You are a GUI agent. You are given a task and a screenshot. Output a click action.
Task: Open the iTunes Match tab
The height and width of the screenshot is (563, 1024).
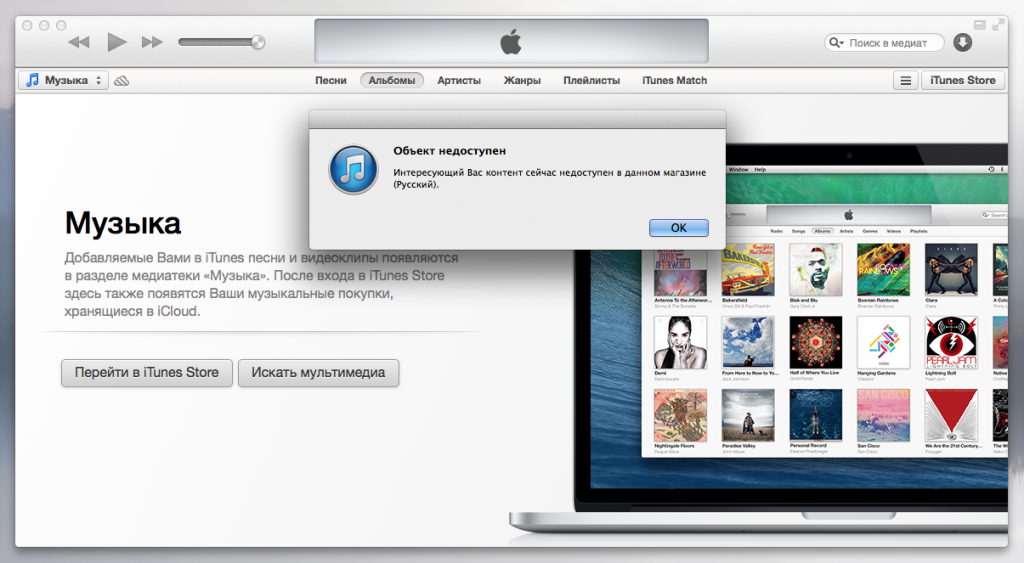(x=675, y=80)
